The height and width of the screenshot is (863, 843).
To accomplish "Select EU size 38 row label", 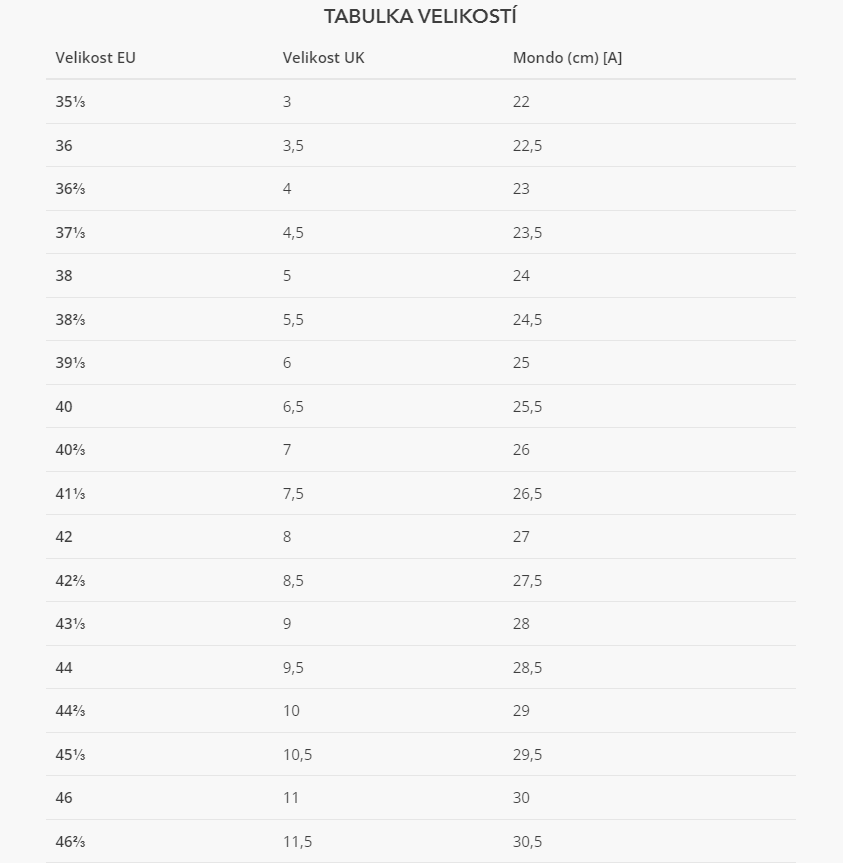I will (x=64, y=276).
